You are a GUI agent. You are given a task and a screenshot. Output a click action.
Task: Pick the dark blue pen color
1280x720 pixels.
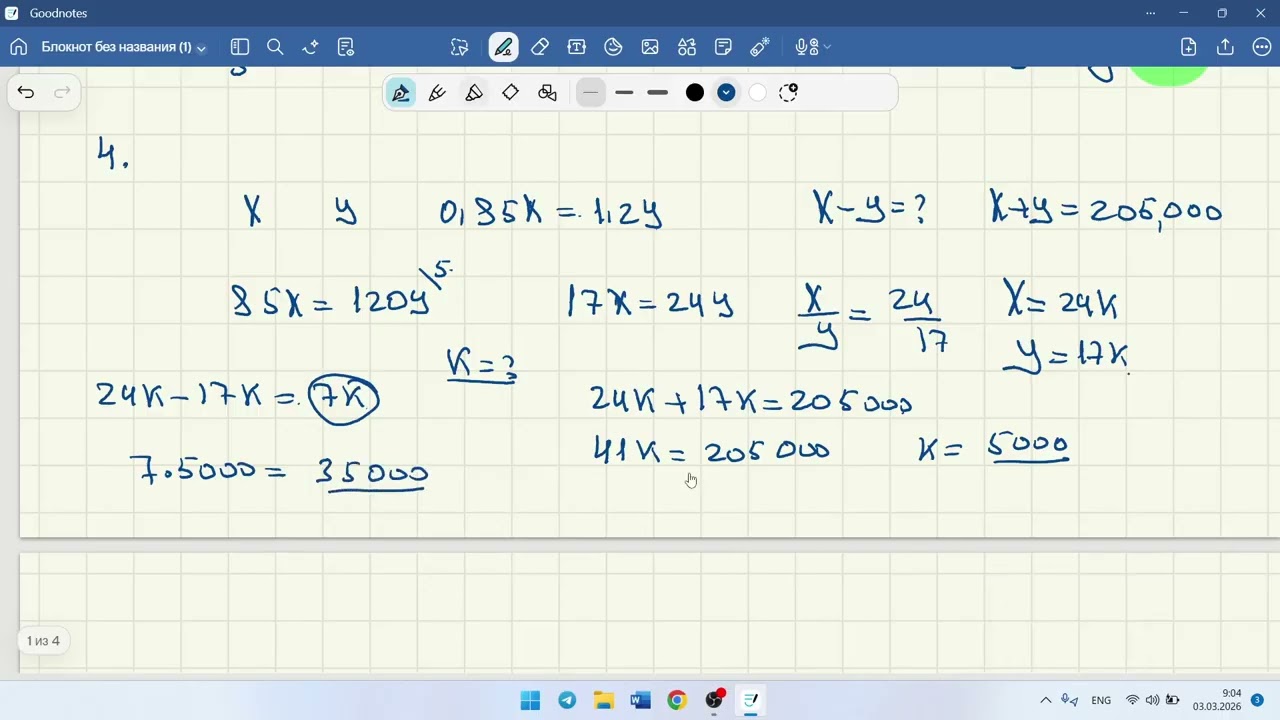pos(726,93)
